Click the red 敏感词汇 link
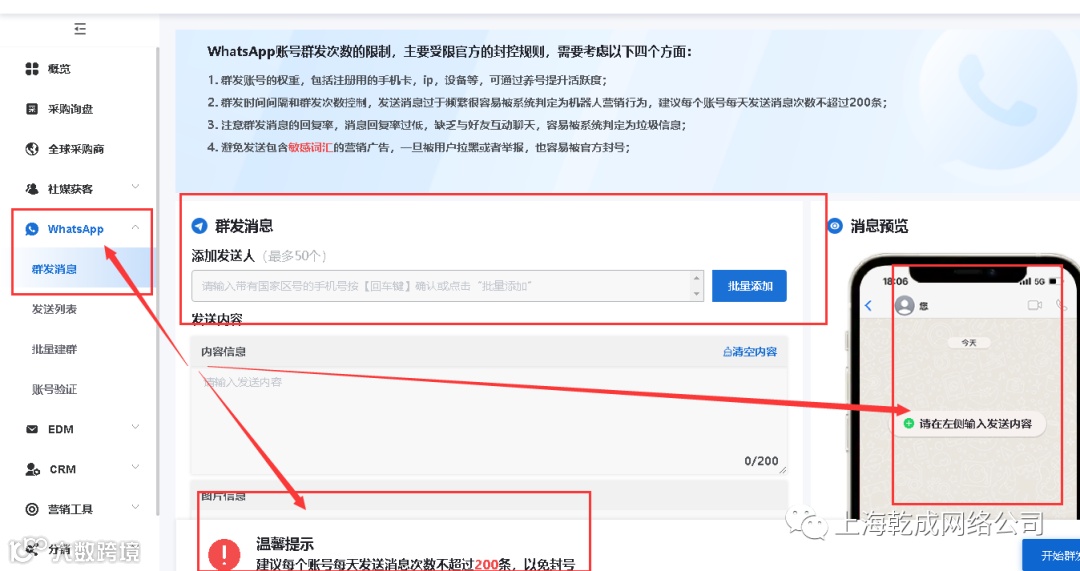Screen dimensions: 1080x571 (x=311, y=147)
